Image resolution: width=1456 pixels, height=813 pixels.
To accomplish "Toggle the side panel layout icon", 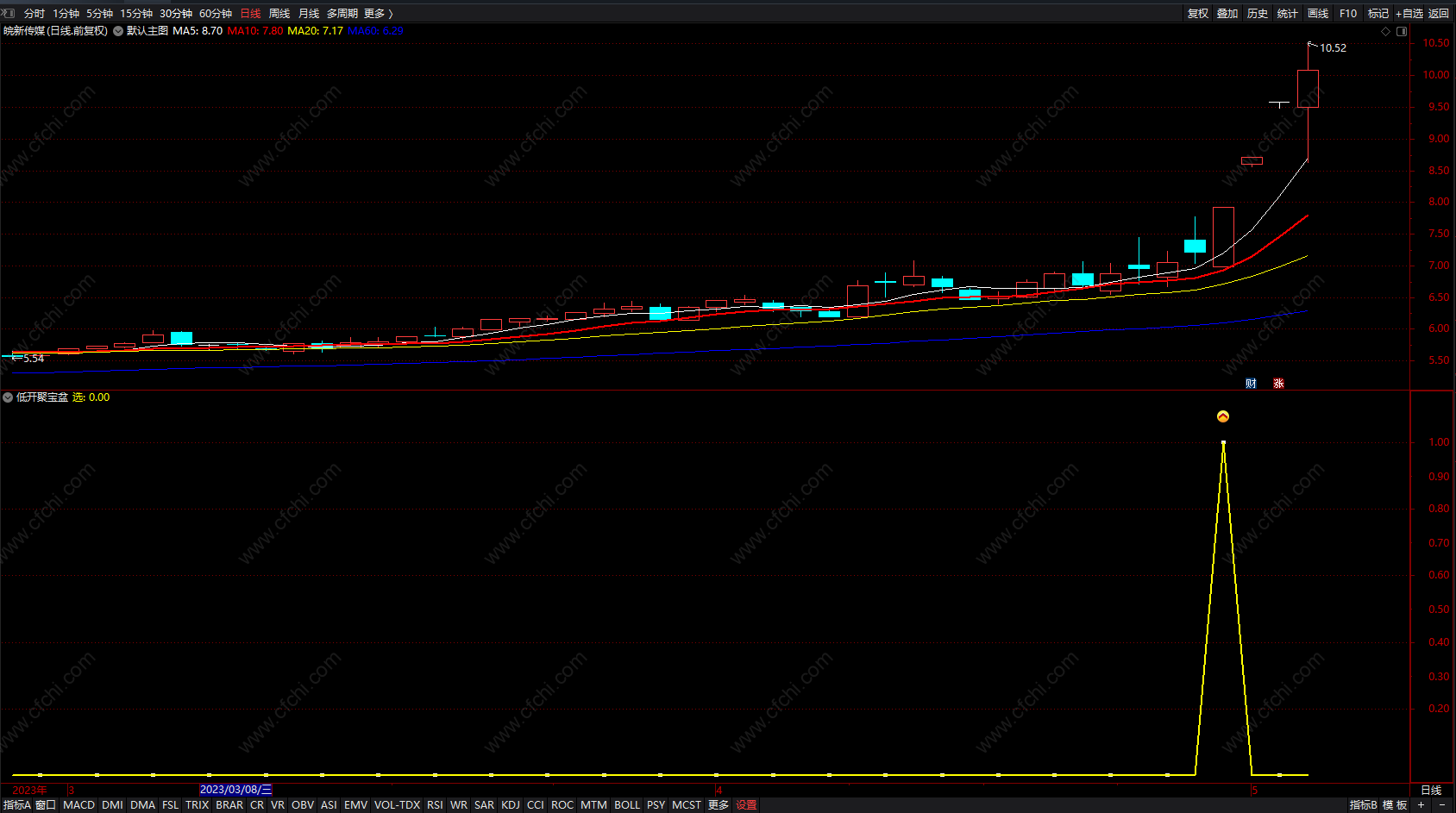I will [x=1402, y=31].
